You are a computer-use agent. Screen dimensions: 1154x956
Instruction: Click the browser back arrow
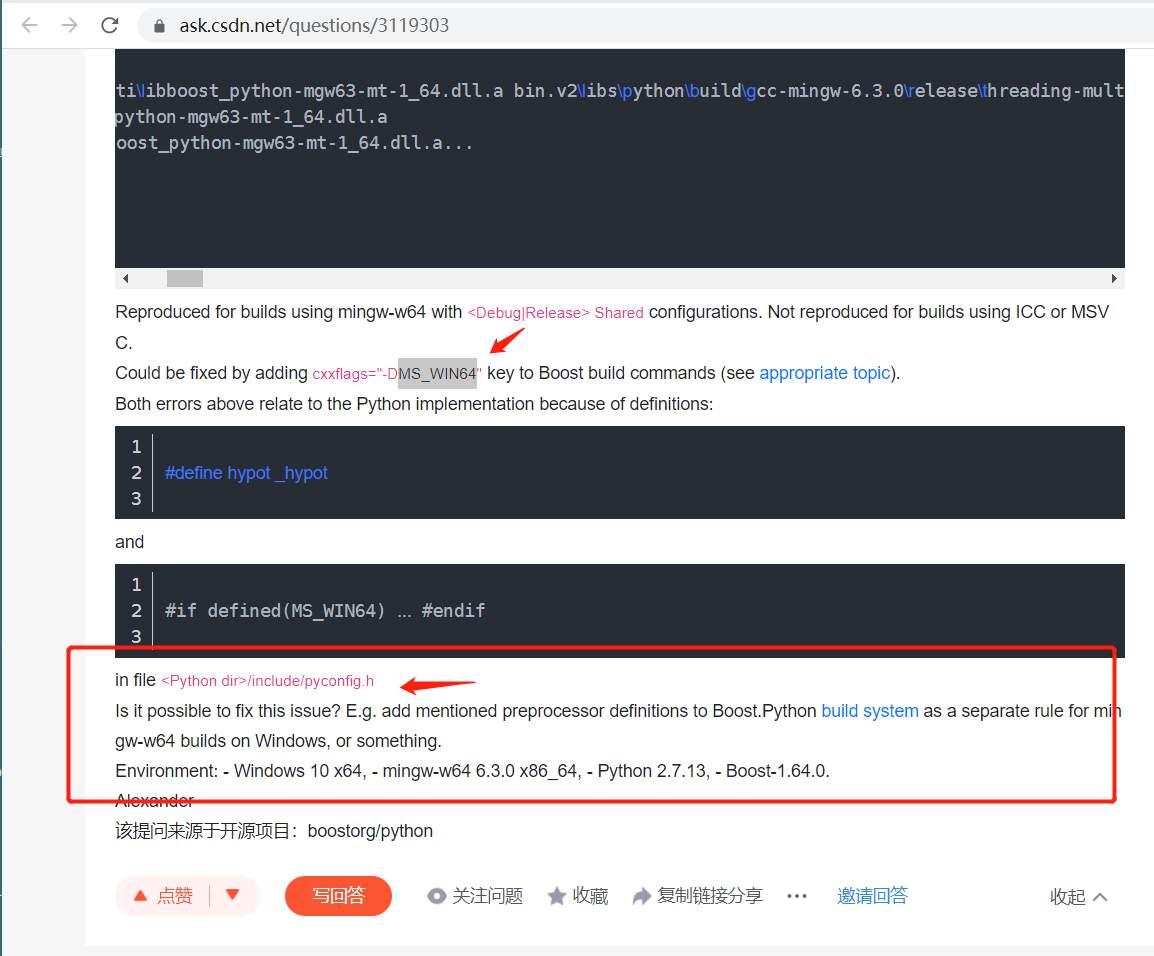coord(29,26)
